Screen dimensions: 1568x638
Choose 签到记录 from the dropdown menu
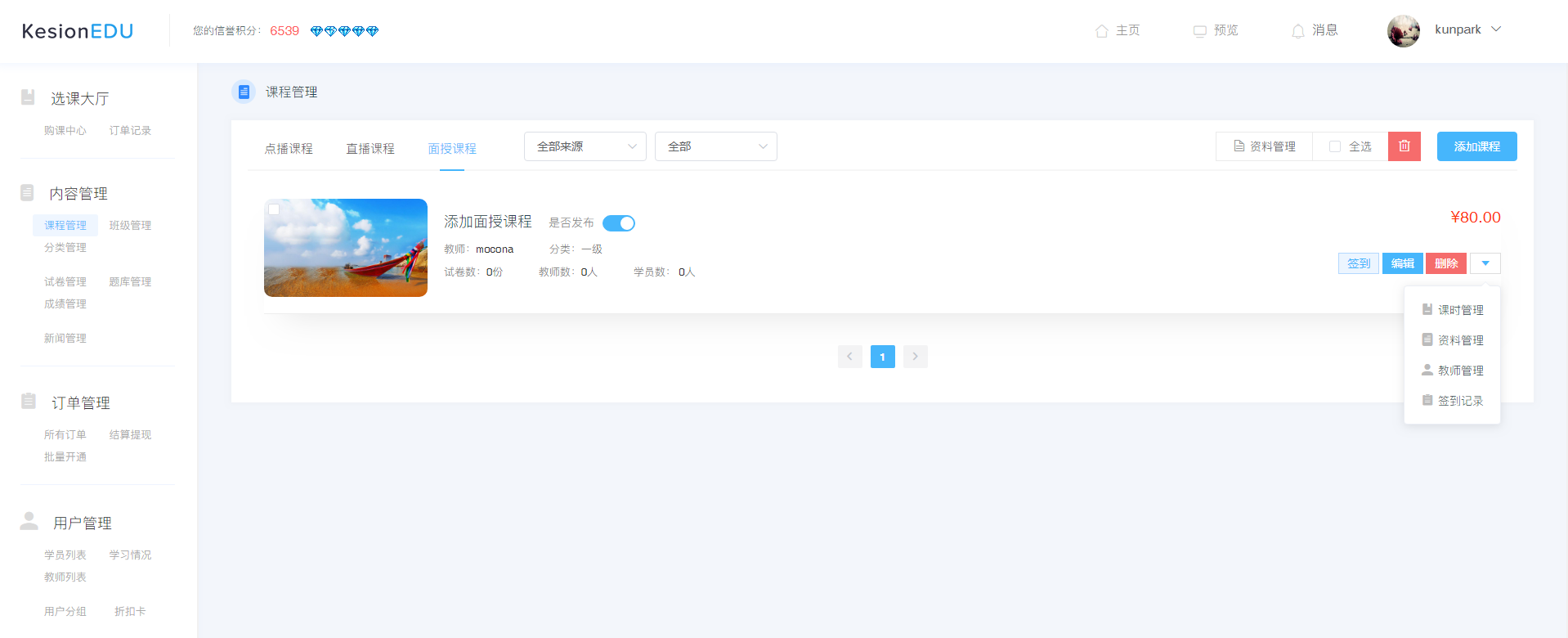click(x=1453, y=401)
